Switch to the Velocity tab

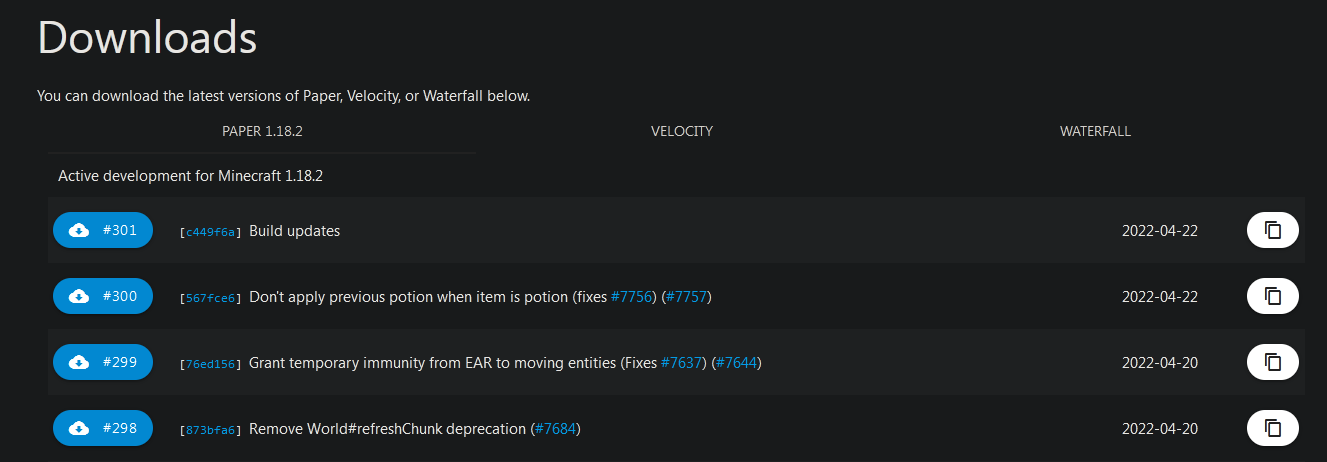pos(682,131)
